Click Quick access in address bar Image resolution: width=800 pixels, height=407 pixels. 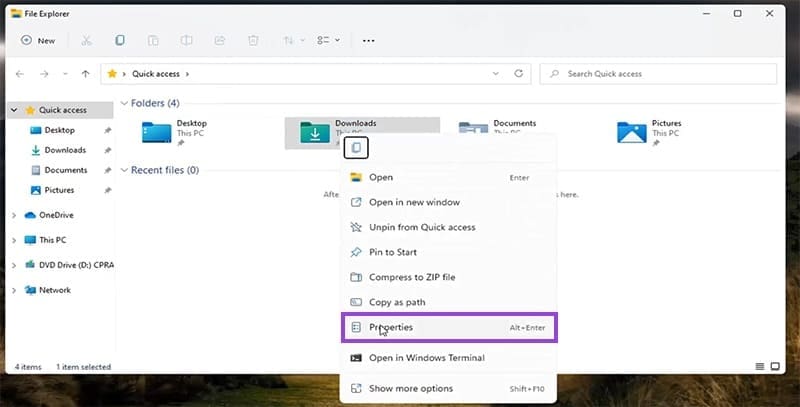[156, 74]
